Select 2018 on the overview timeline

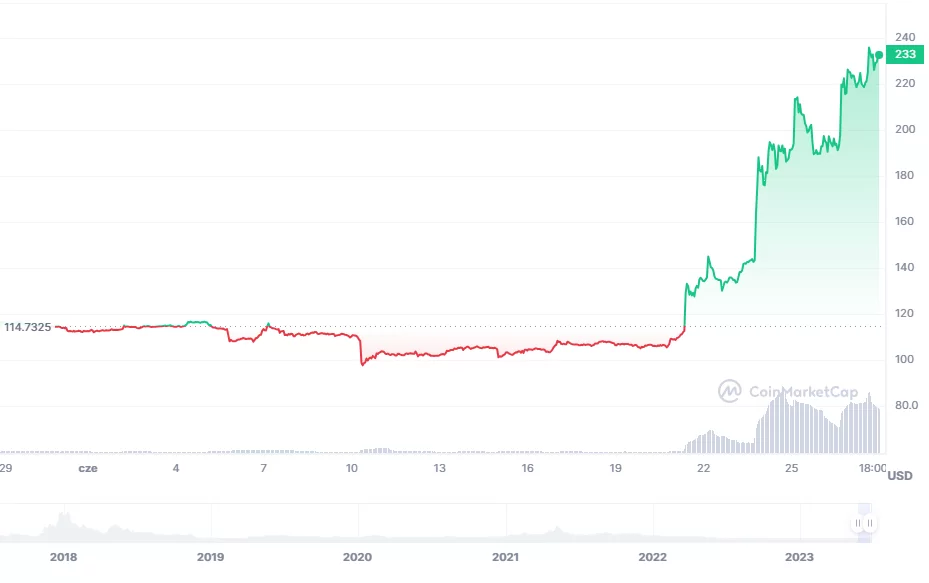pyautogui.click(x=63, y=556)
